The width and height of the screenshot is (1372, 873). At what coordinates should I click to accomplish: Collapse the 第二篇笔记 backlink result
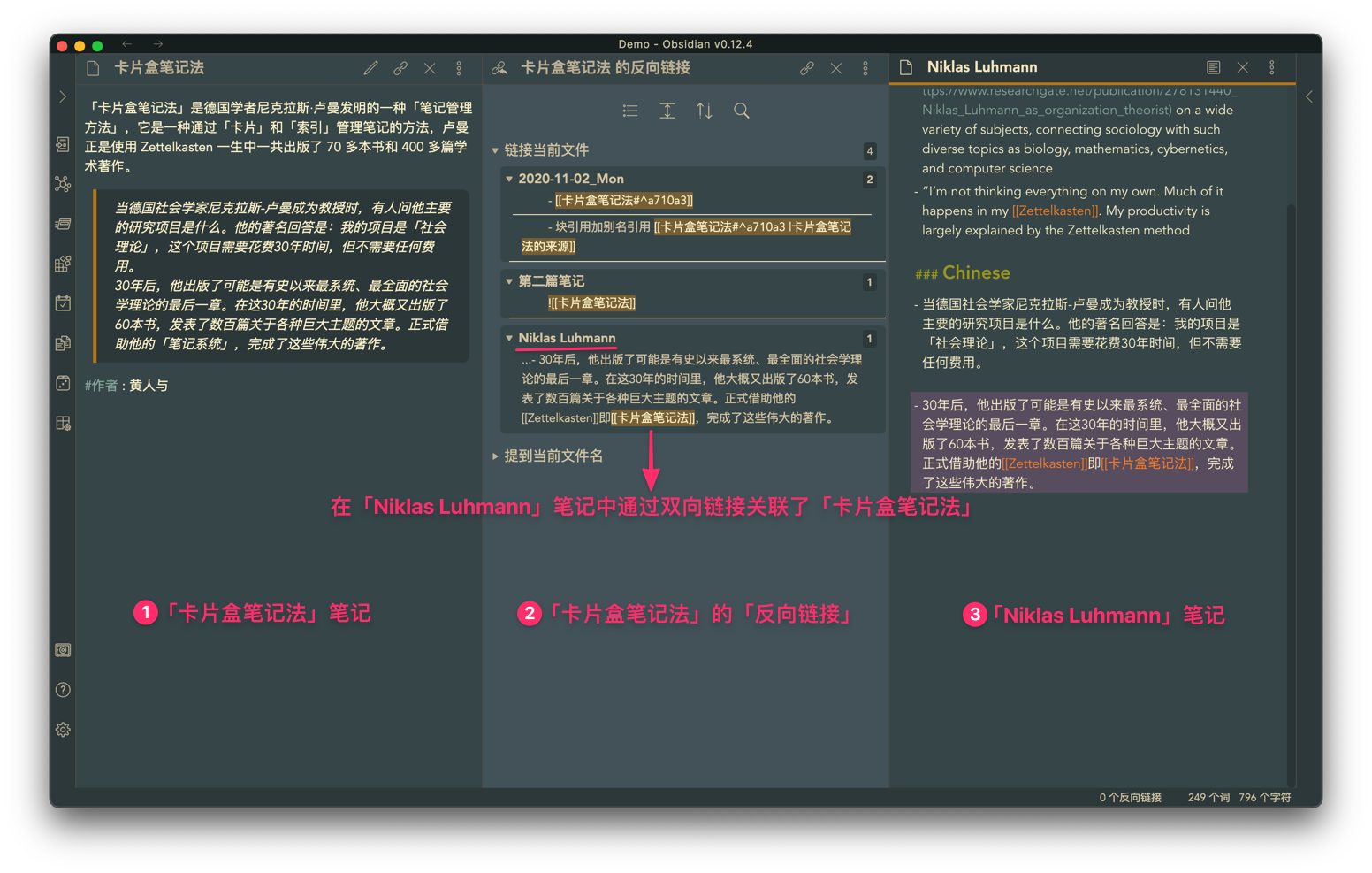pyautogui.click(x=509, y=281)
